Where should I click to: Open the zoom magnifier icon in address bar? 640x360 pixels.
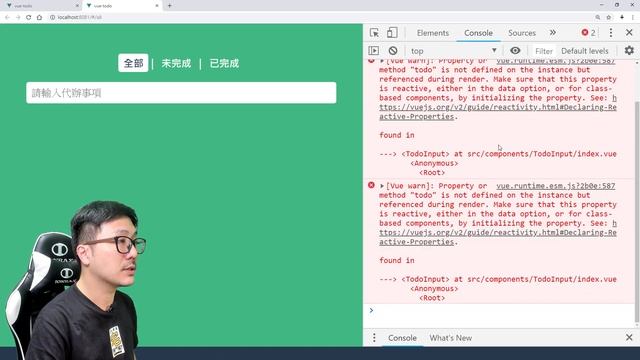(598, 17)
